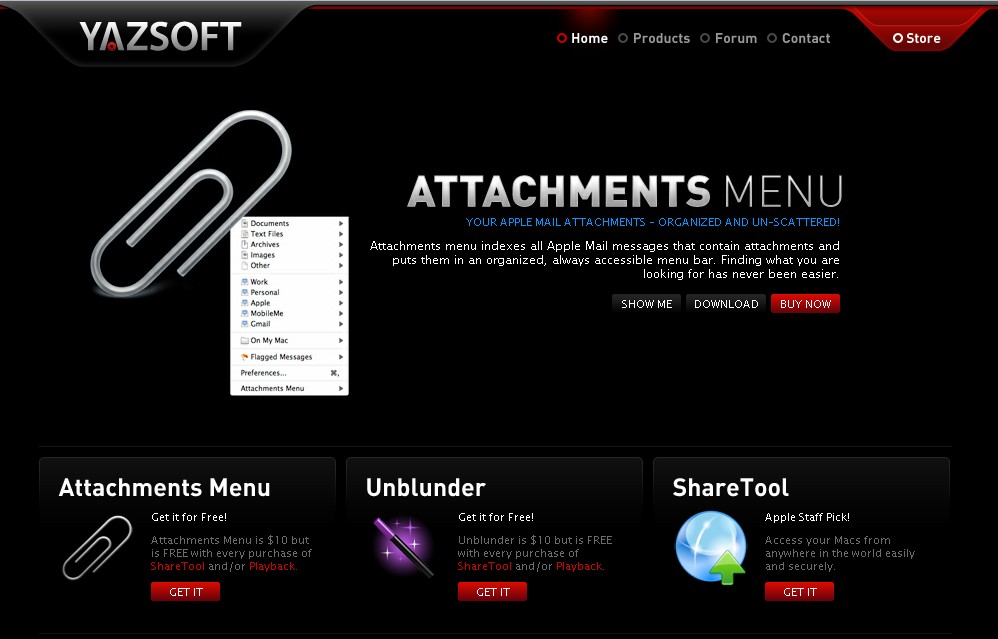Select the Other menu entry
998x639 pixels.
pyautogui.click(x=290, y=265)
